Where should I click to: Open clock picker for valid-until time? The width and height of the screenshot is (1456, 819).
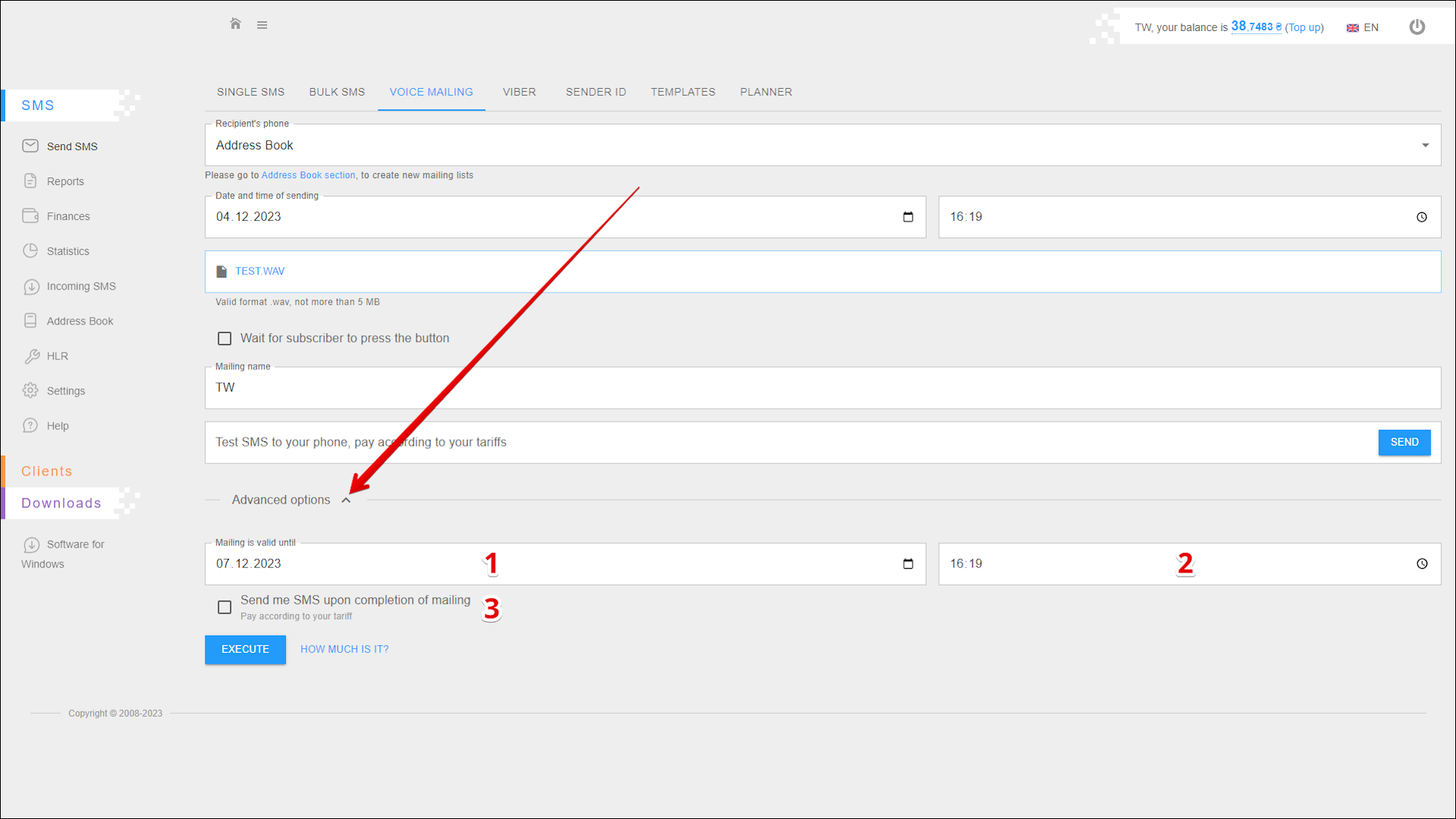coord(1421,563)
